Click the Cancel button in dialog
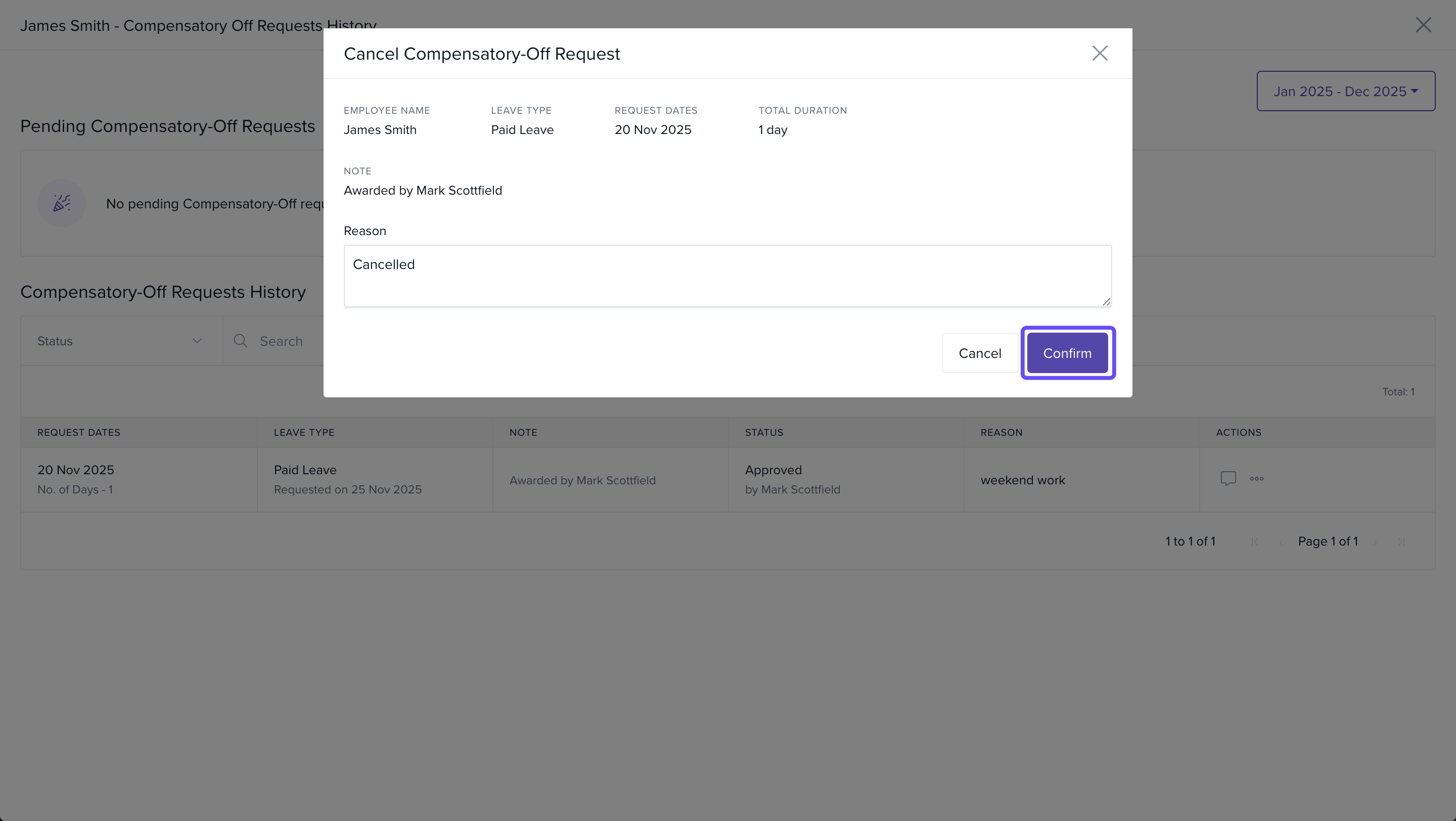The width and height of the screenshot is (1456, 821). [x=980, y=353]
